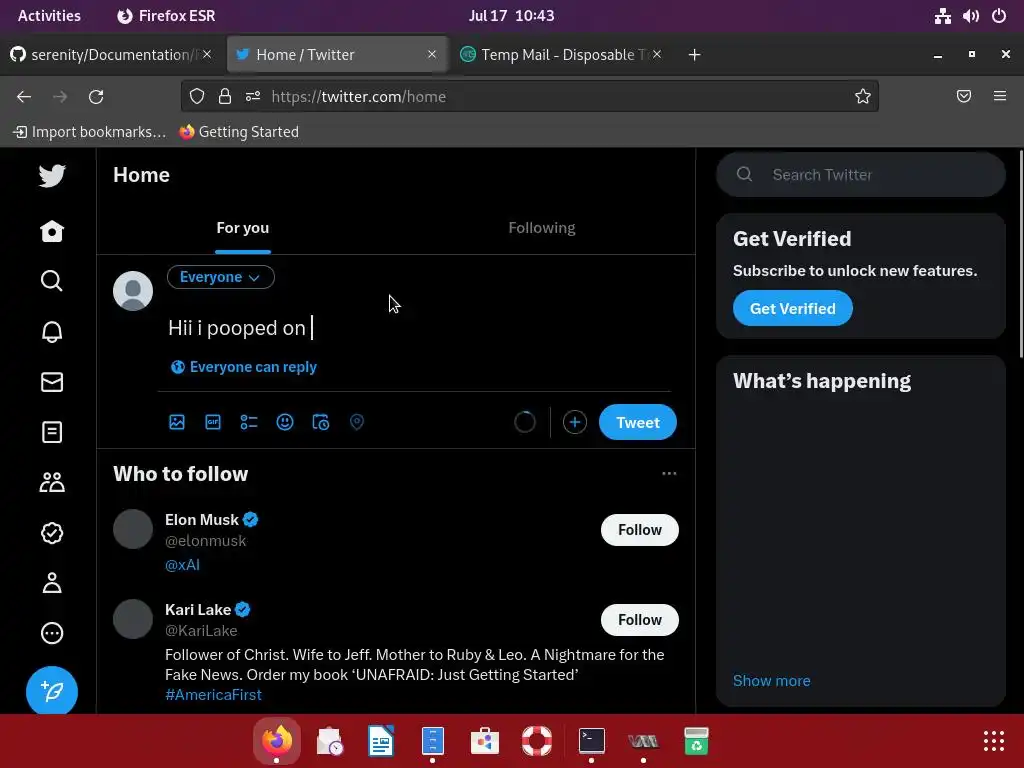Open the Firefox hamburger menu
Screen dimensions: 1024x768
point(999,97)
